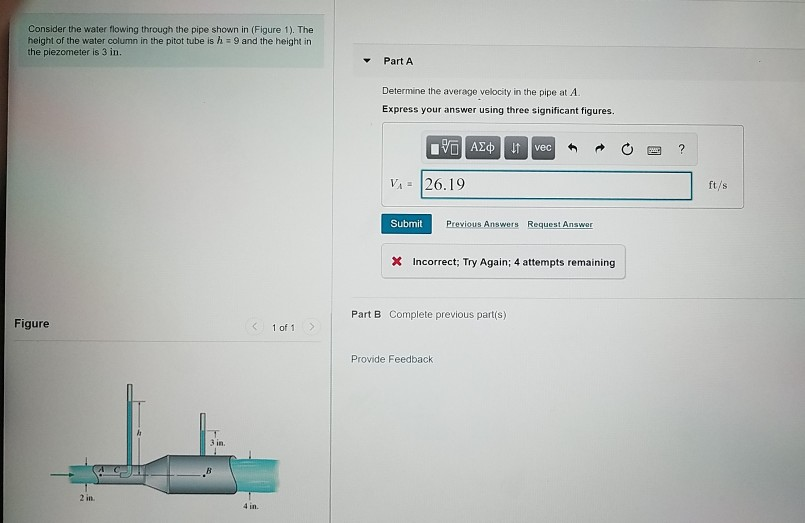Undo the last edit in answer box
Image resolution: width=805 pixels, height=523 pixels.
572,148
